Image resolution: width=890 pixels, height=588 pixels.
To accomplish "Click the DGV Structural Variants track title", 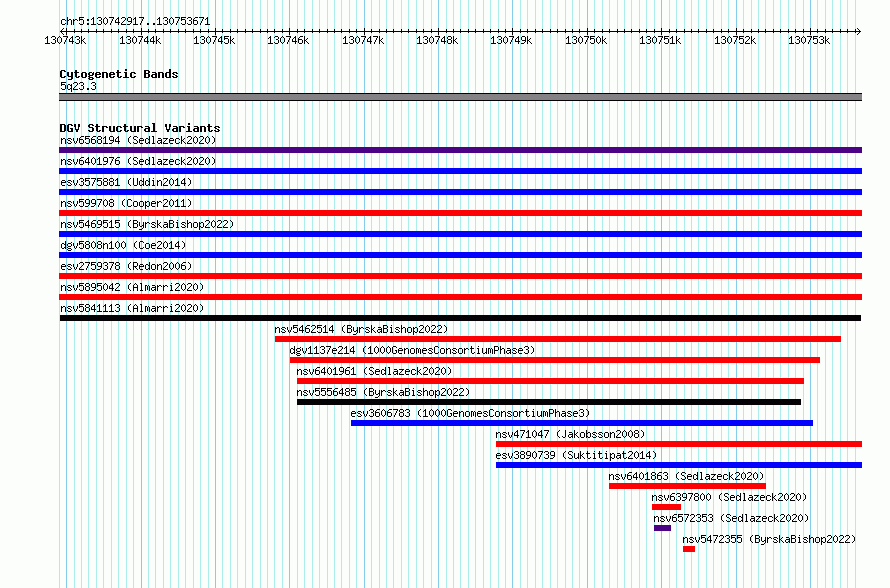I will point(140,128).
